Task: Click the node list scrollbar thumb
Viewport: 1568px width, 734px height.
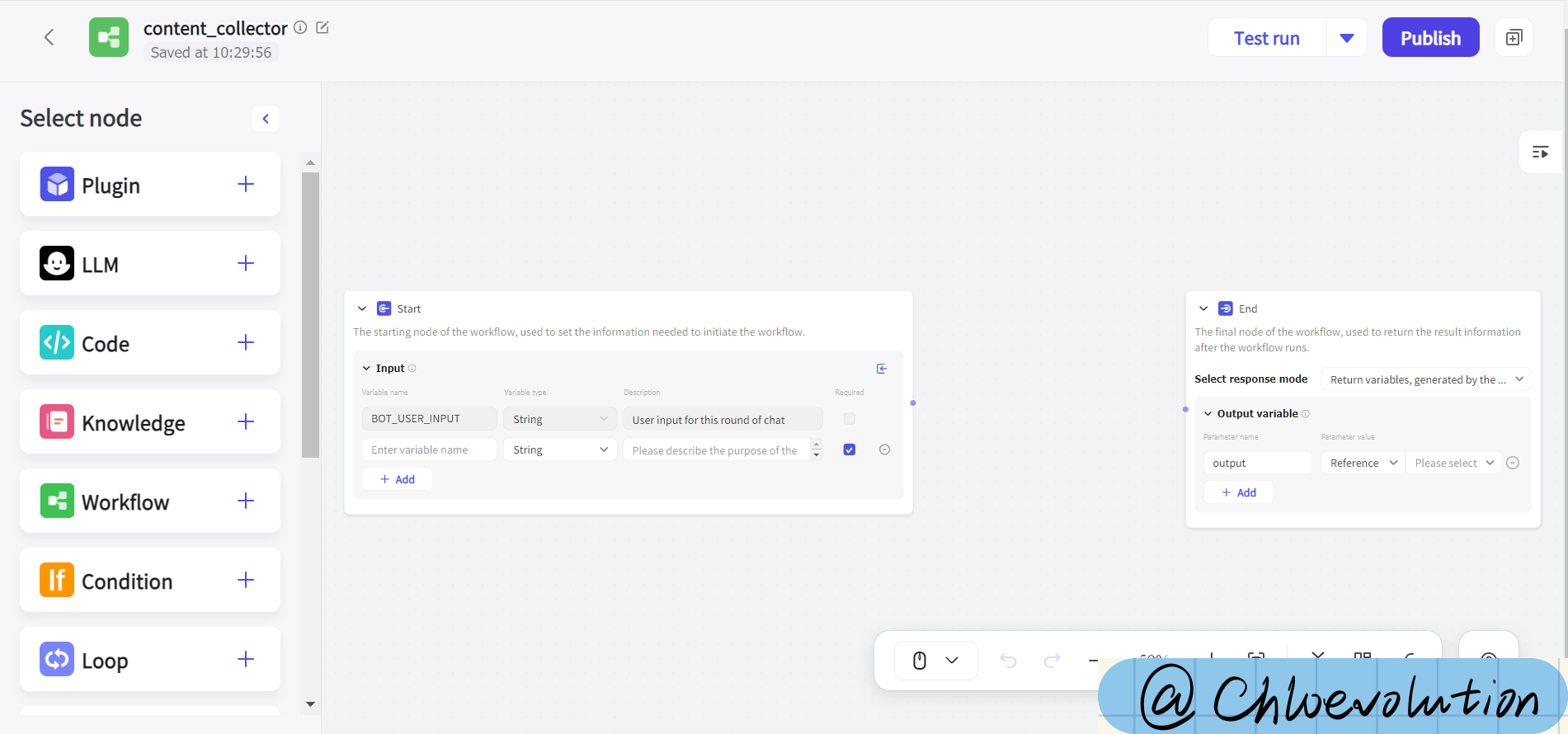Action: click(x=310, y=314)
